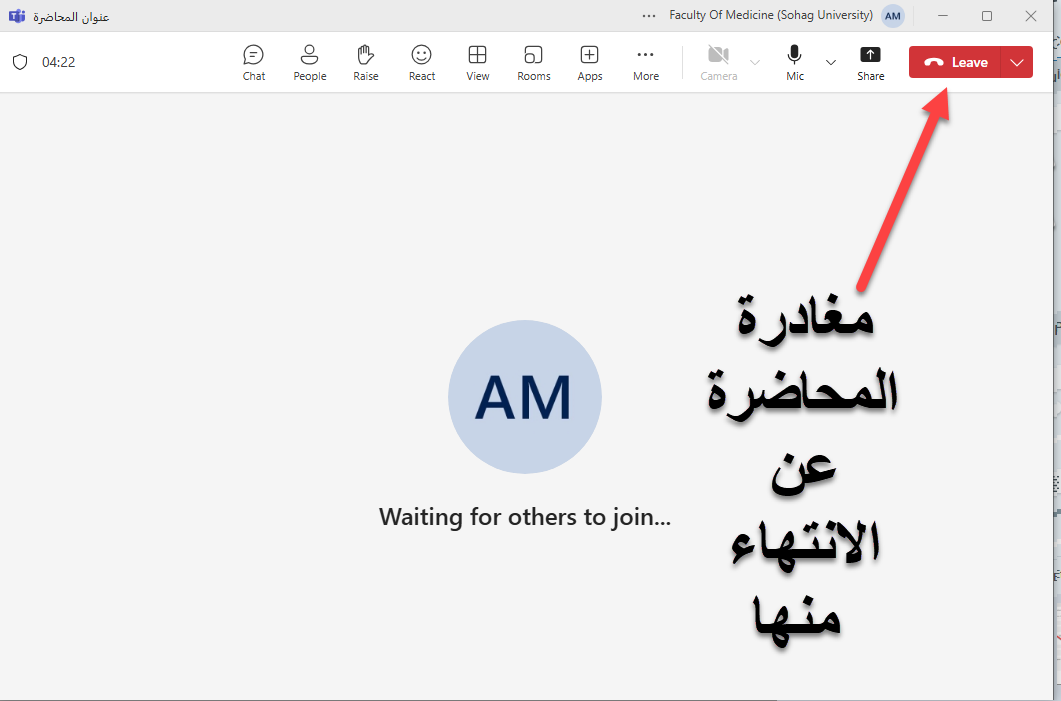Open the Chat panel

254,62
